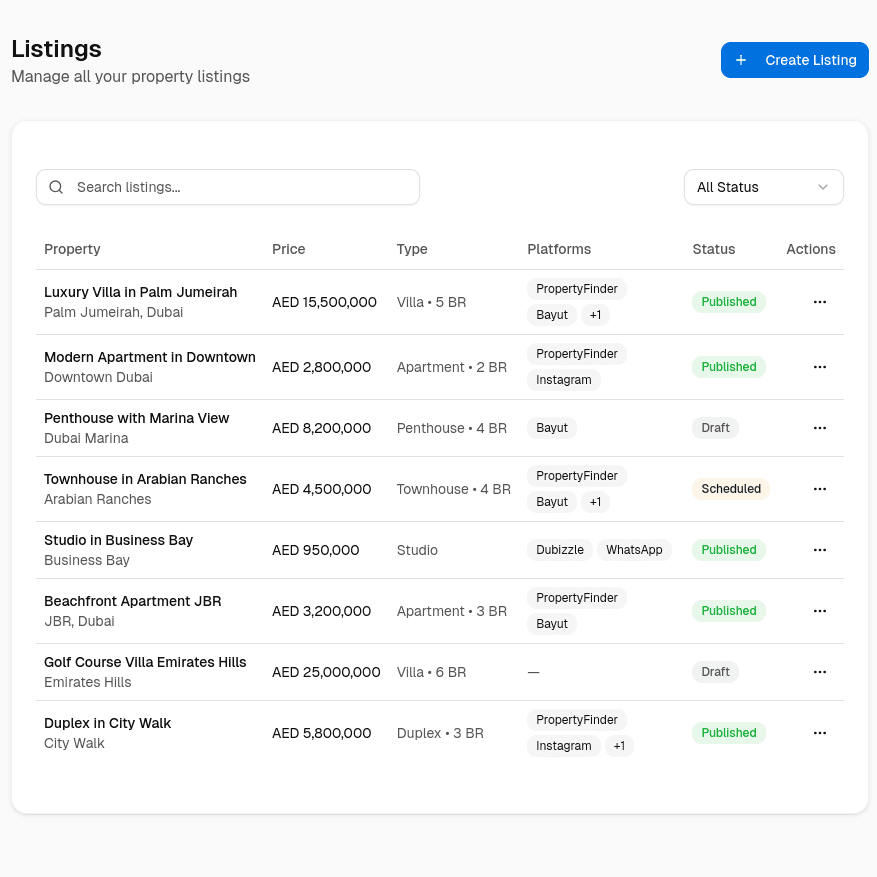877x877 pixels.
Task: Open actions menu for Beachfront Apartment JBR
Action: pyautogui.click(x=819, y=611)
